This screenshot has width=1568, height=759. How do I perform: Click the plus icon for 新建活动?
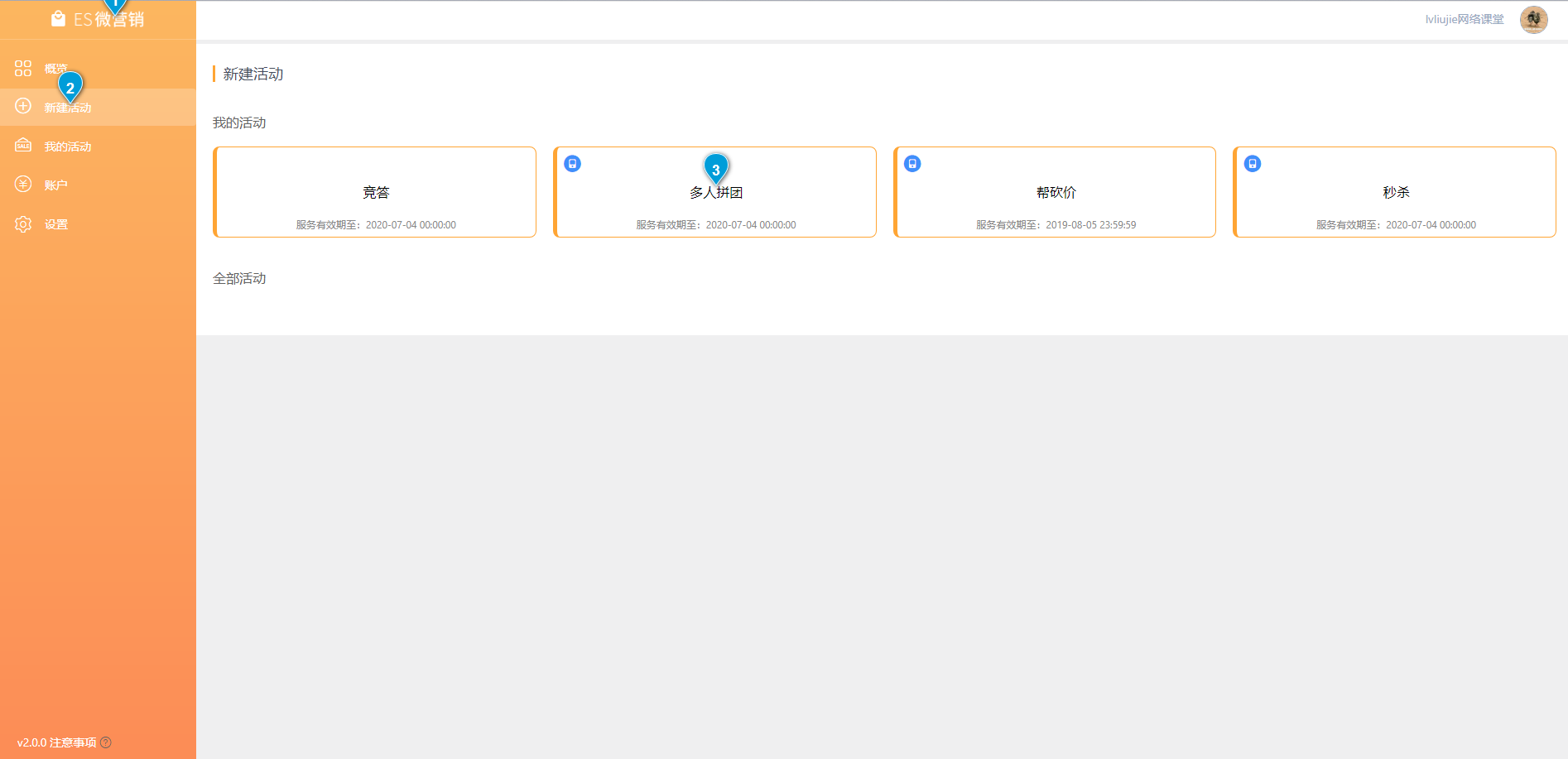tap(23, 107)
